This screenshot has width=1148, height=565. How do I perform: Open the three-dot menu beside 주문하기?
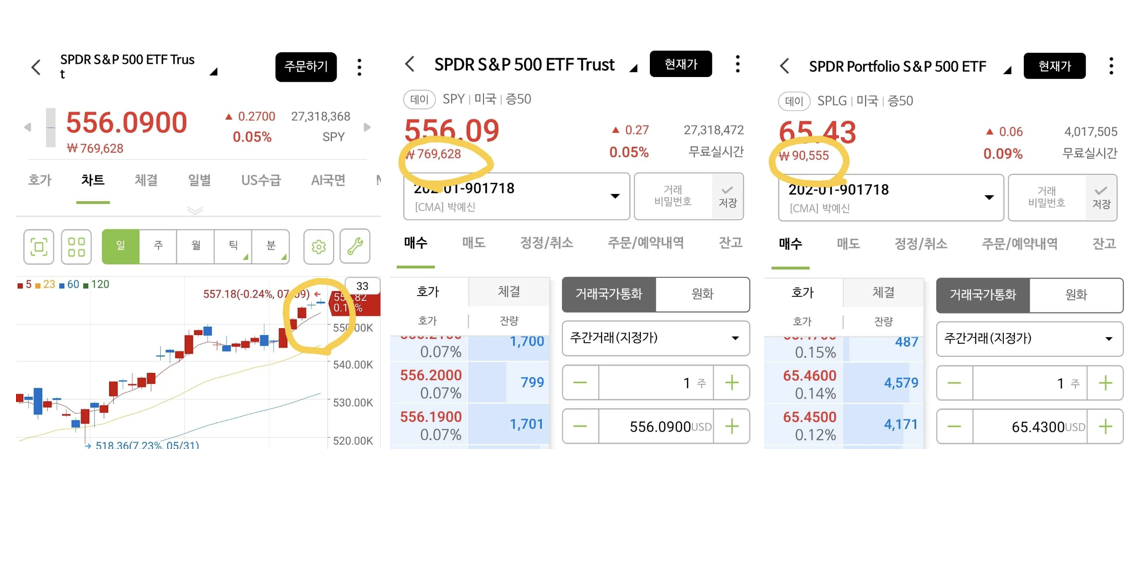(359, 67)
